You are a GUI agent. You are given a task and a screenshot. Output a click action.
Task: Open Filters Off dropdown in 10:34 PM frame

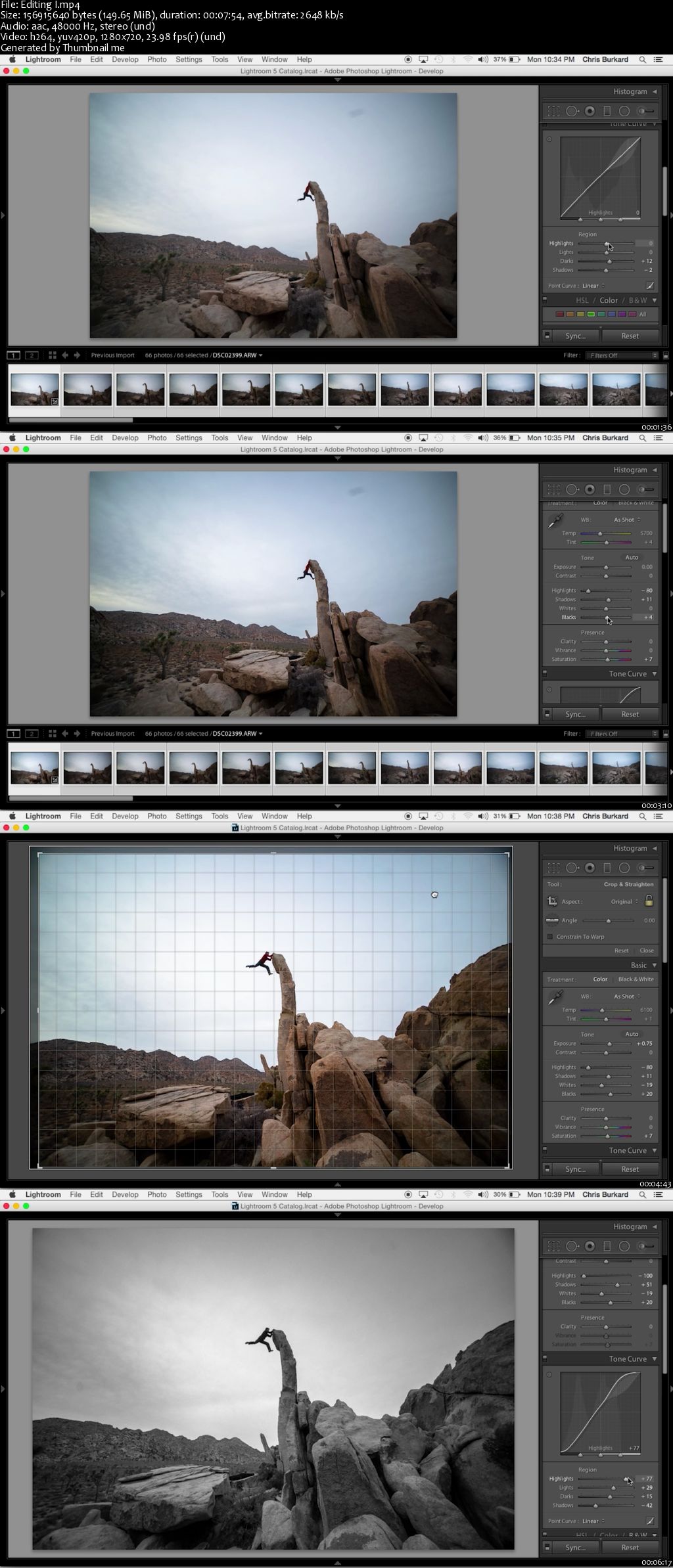point(623,355)
